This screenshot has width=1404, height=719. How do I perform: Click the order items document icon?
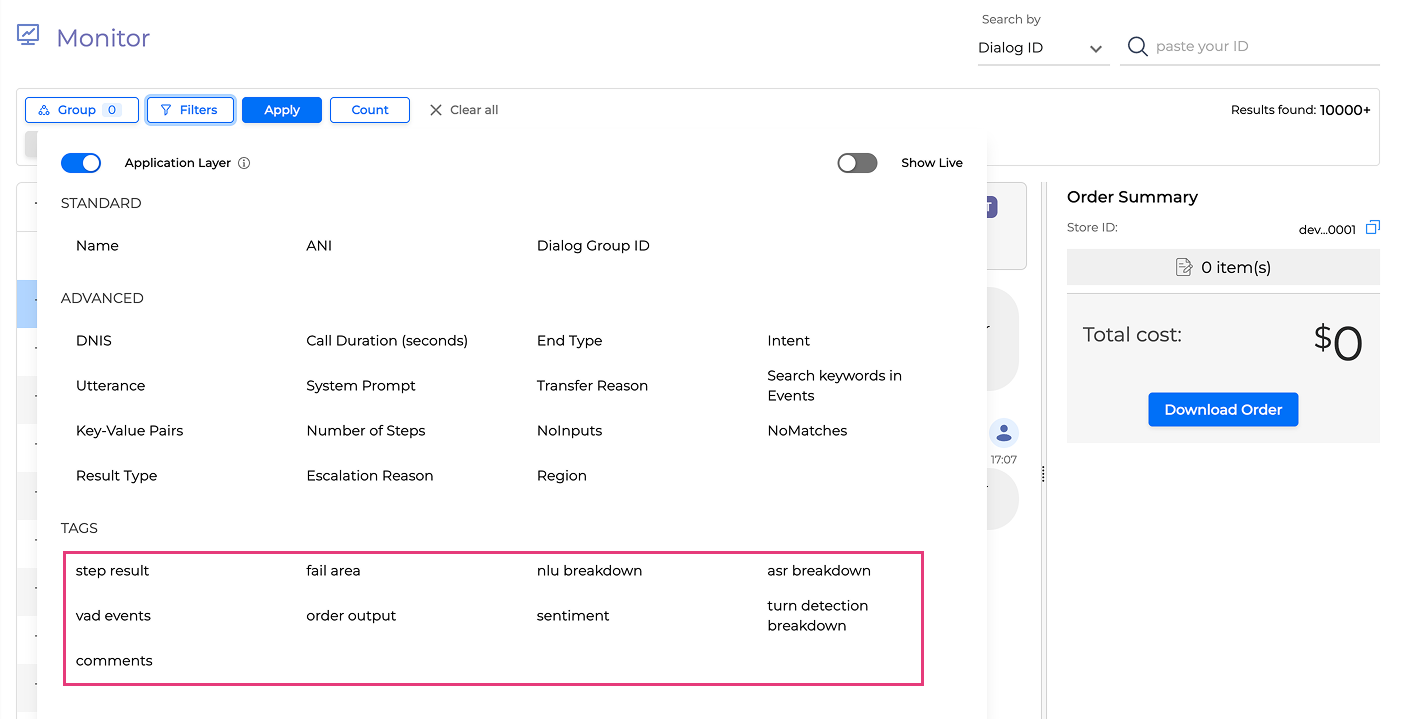(1184, 267)
